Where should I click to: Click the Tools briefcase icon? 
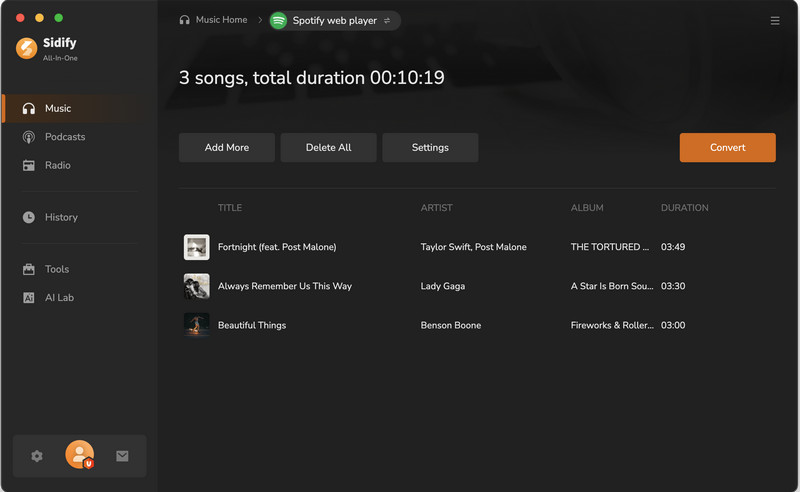point(29,269)
